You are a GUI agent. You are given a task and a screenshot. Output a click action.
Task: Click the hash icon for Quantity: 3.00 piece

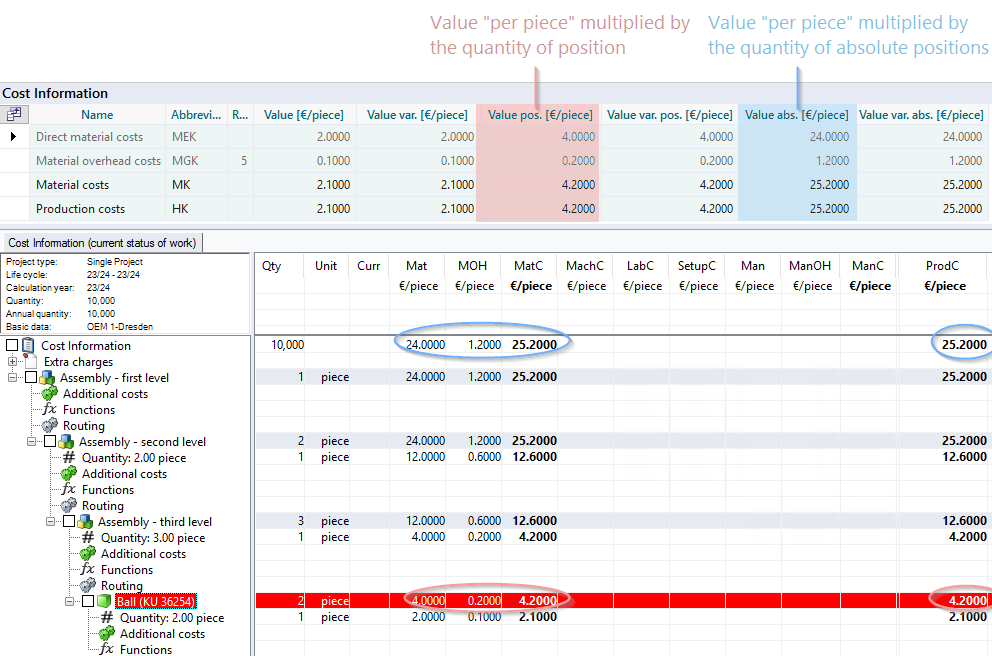[88, 538]
